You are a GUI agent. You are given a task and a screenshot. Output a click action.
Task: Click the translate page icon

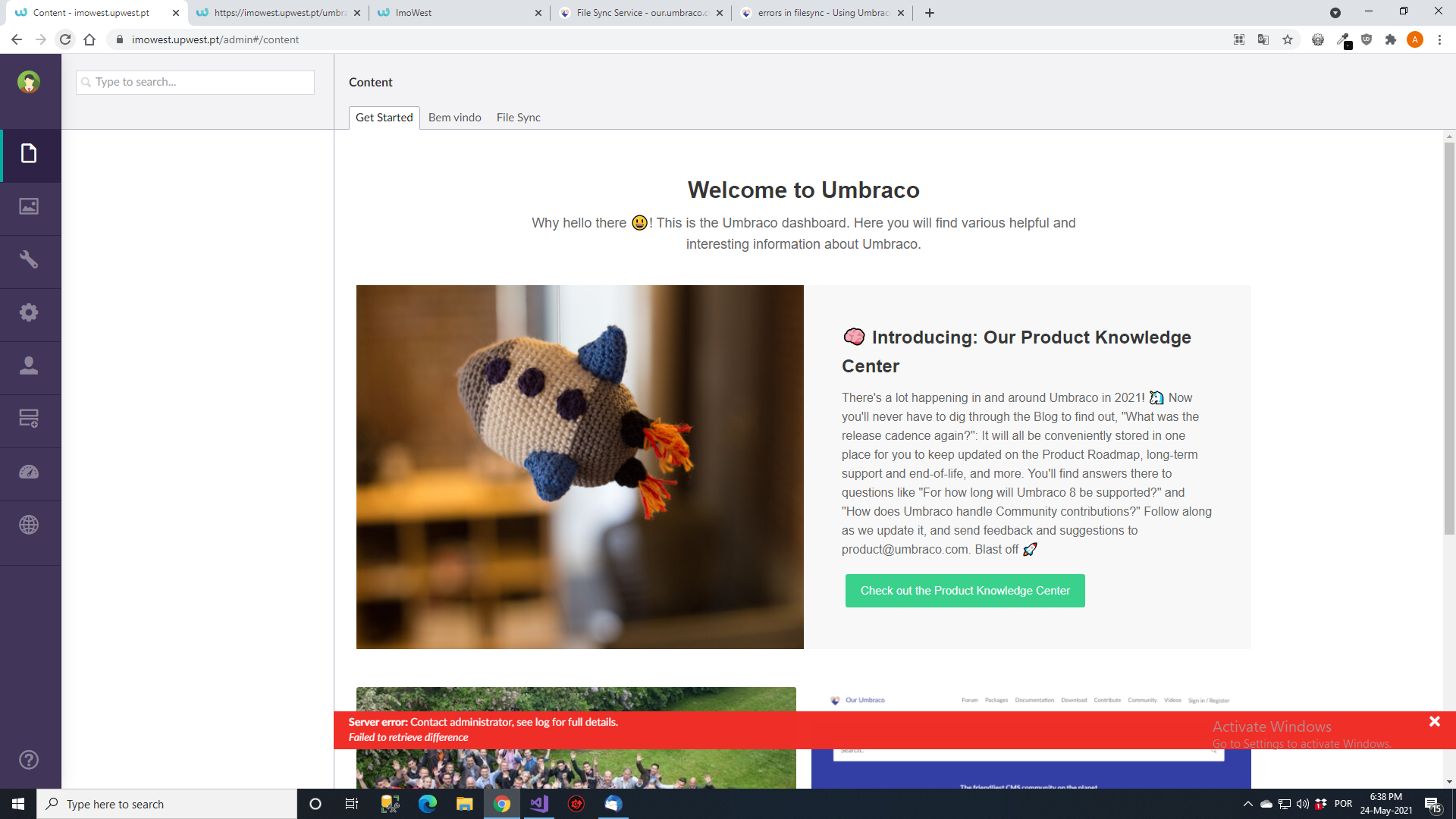pyautogui.click(x=1263, y=39)
